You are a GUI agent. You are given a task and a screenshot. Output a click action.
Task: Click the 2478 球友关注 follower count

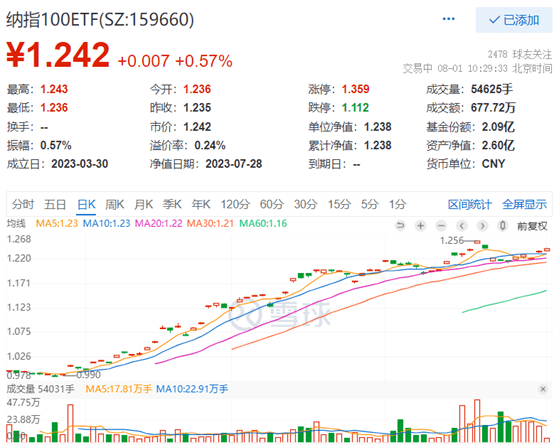point(520,54)
